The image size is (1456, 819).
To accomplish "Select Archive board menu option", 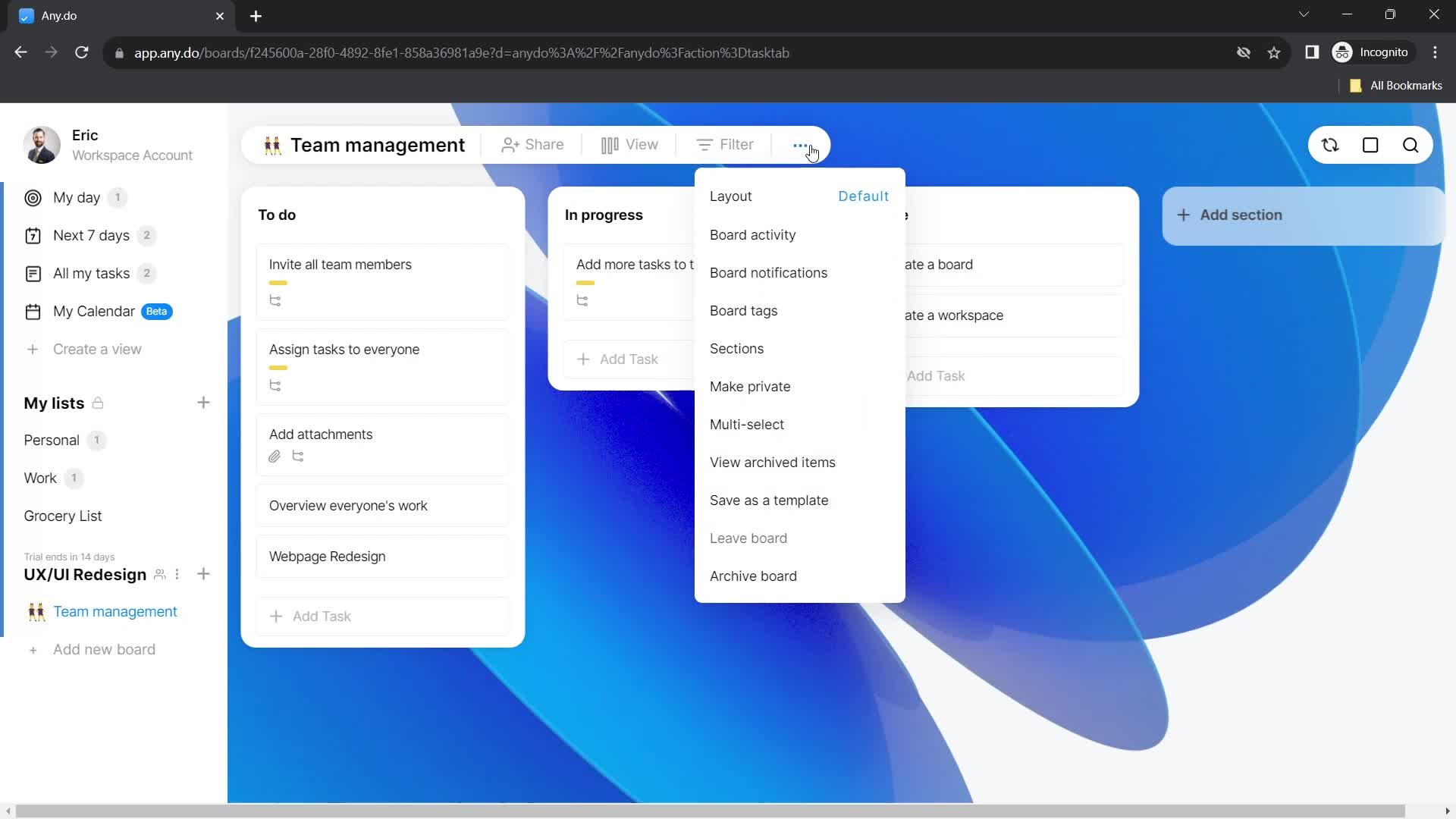I will [753, 576].
